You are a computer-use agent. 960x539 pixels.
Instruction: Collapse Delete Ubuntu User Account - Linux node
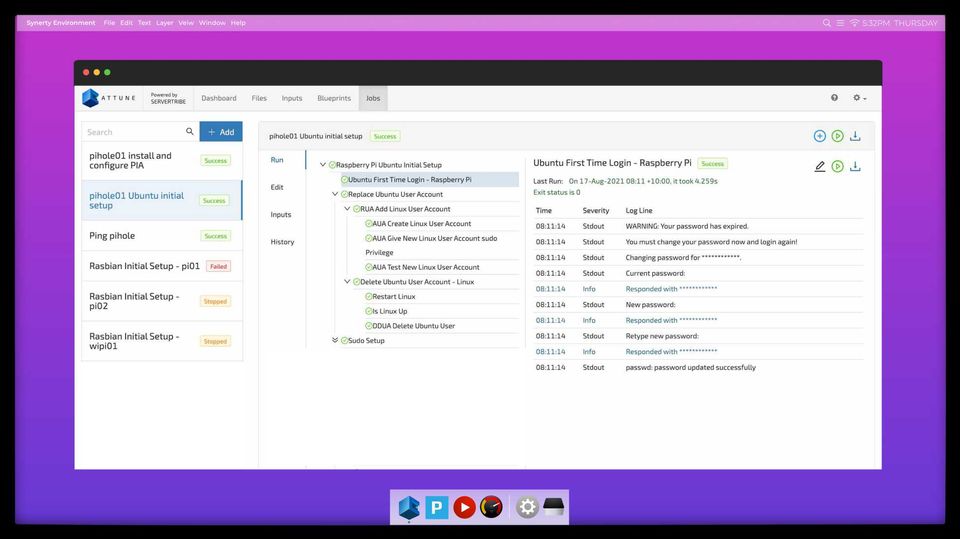[347, 282]
